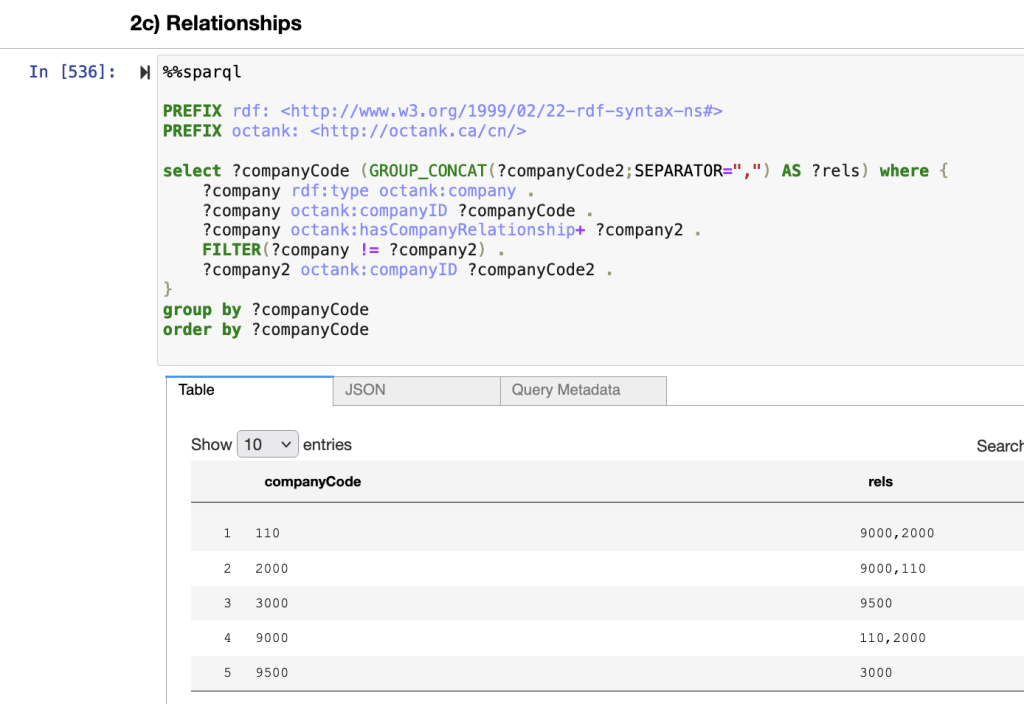Viewport: 1024px width, 704px height.
Task: Change entries count using the 10 selector
Action: point(268,444)
